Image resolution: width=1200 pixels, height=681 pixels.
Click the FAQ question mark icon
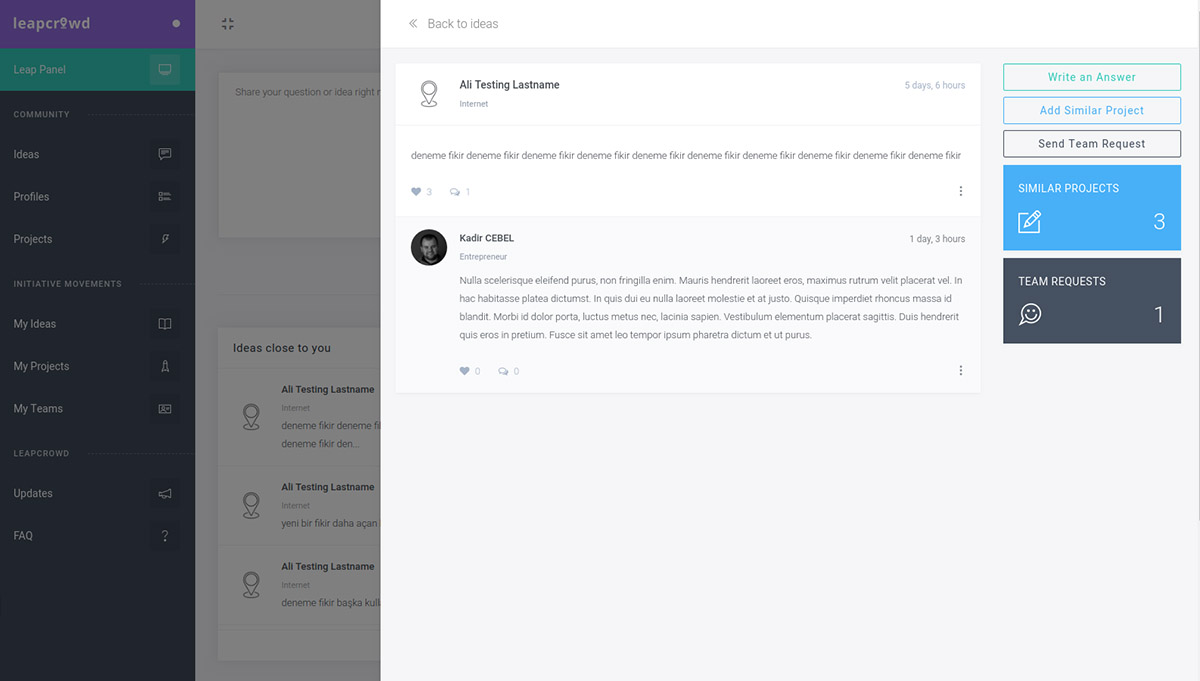[165, 536]
